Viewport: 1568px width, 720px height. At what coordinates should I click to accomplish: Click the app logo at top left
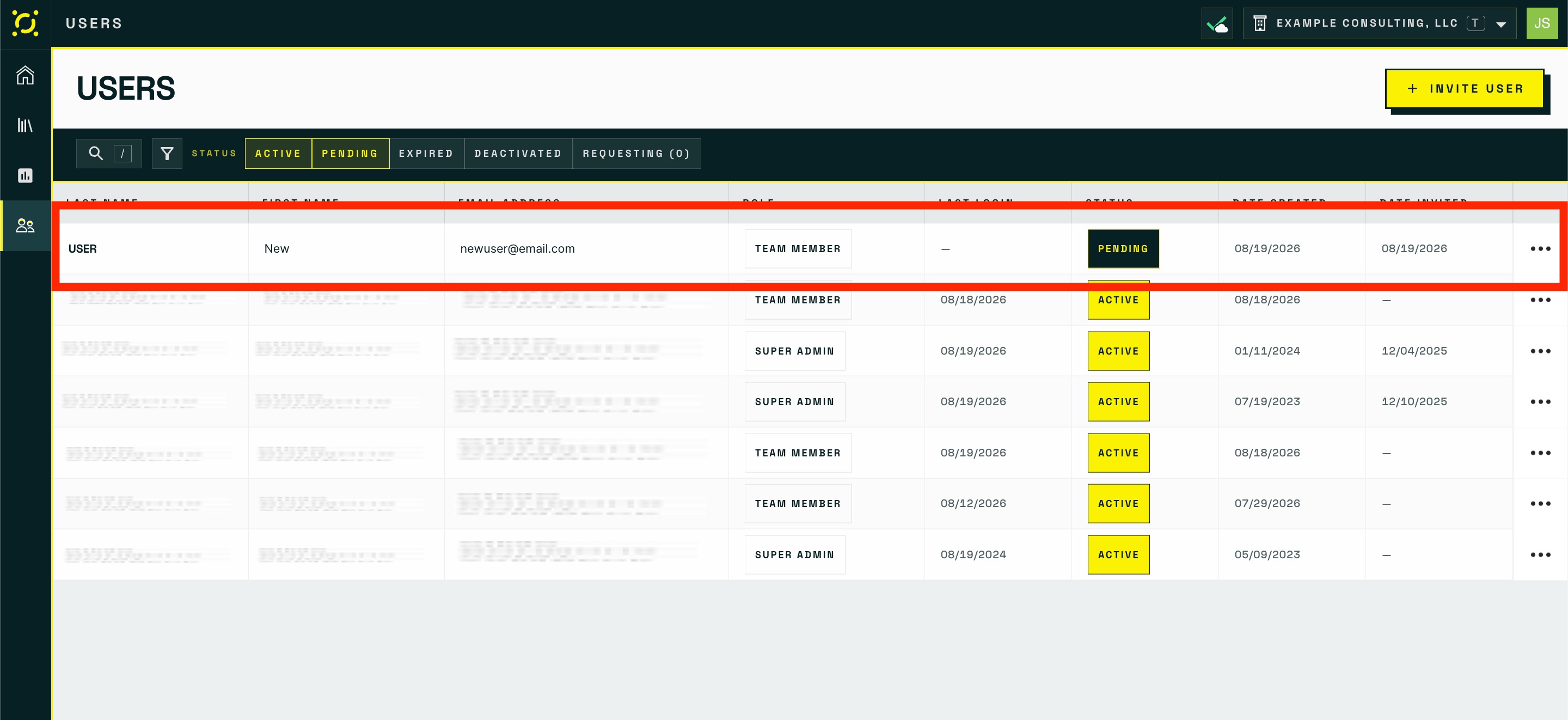pyautogui.click(x=25, y=23)
